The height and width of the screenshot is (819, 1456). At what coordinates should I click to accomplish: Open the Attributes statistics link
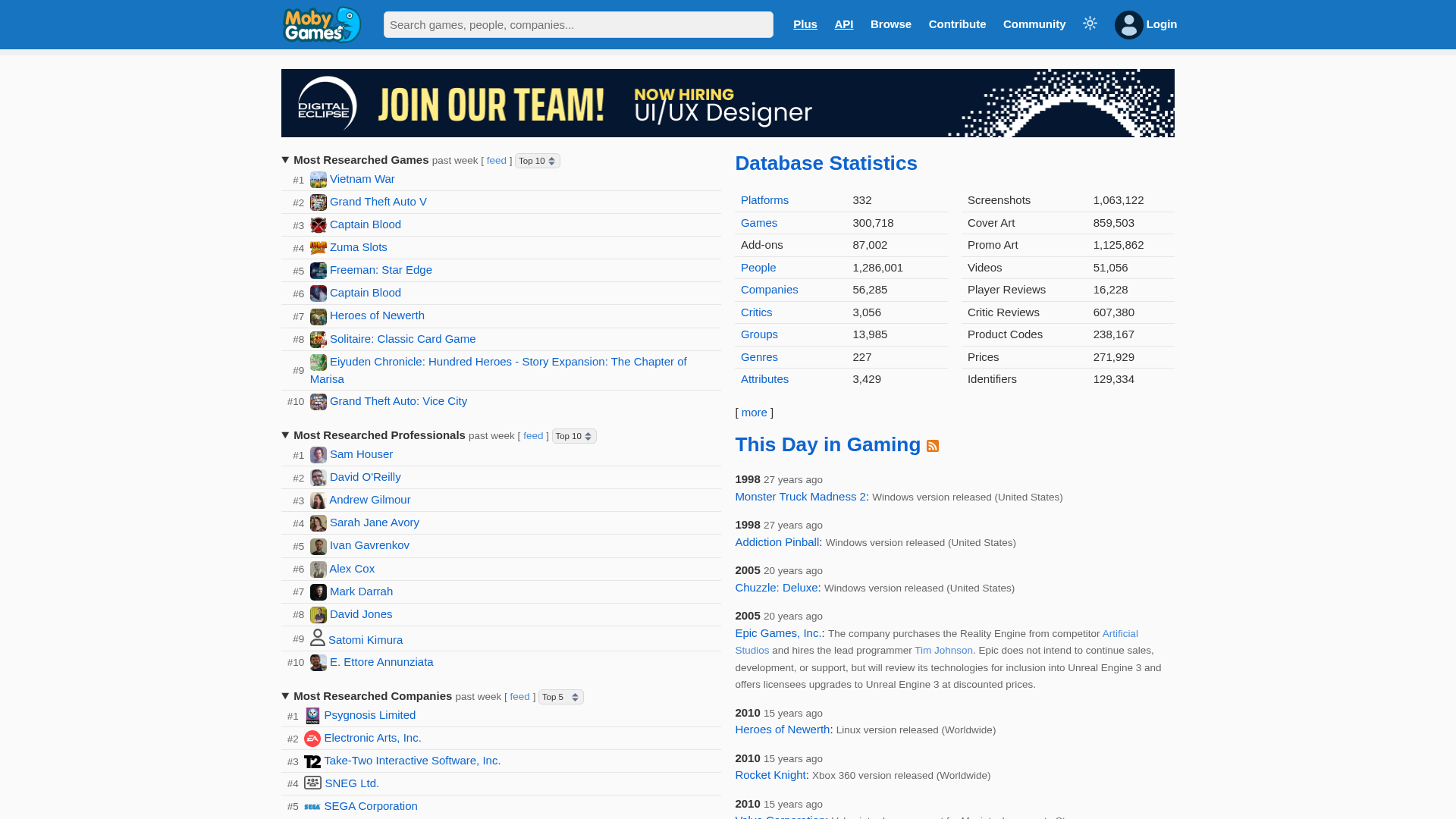point(764,379)
